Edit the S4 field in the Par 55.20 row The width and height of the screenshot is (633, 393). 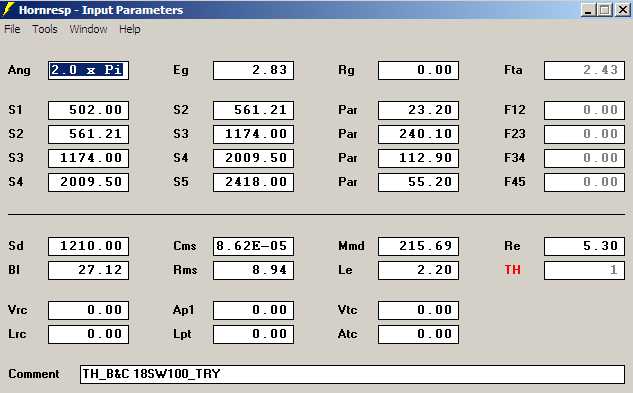pyautogui.click(x=88, y=182)
